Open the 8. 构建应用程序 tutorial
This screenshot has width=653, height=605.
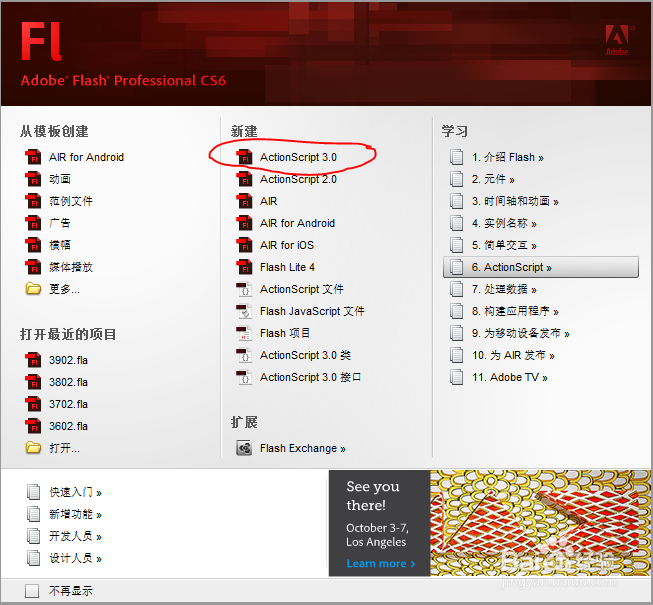click(515, 311)
